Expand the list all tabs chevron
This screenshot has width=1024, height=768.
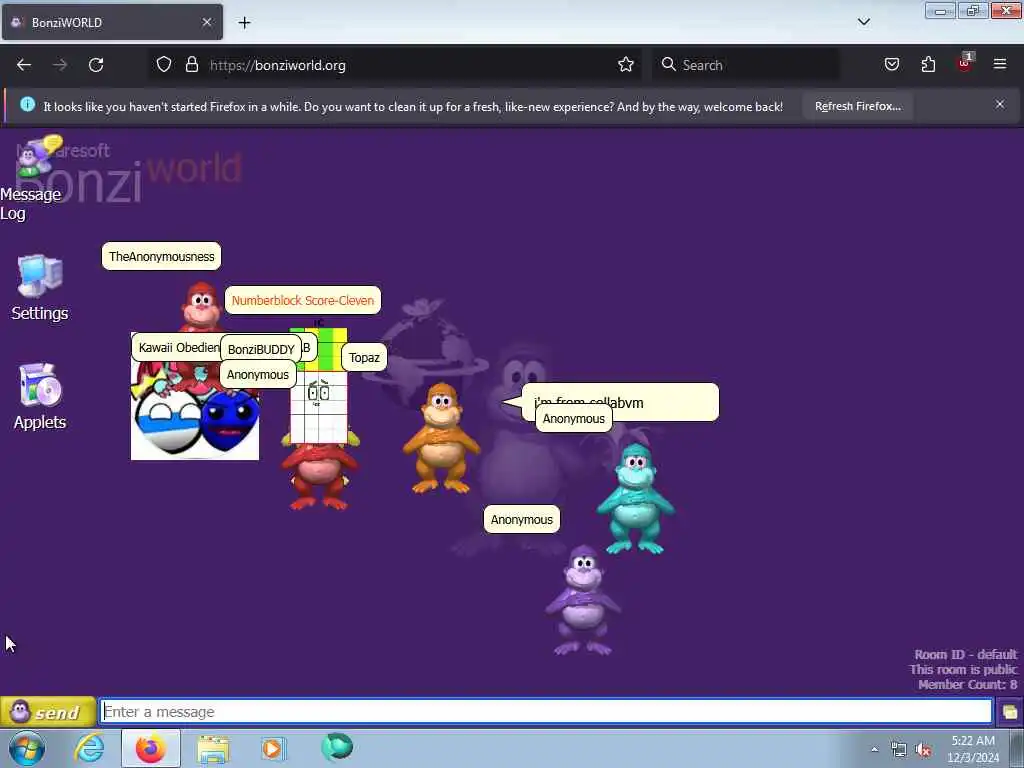coord(863,22)
